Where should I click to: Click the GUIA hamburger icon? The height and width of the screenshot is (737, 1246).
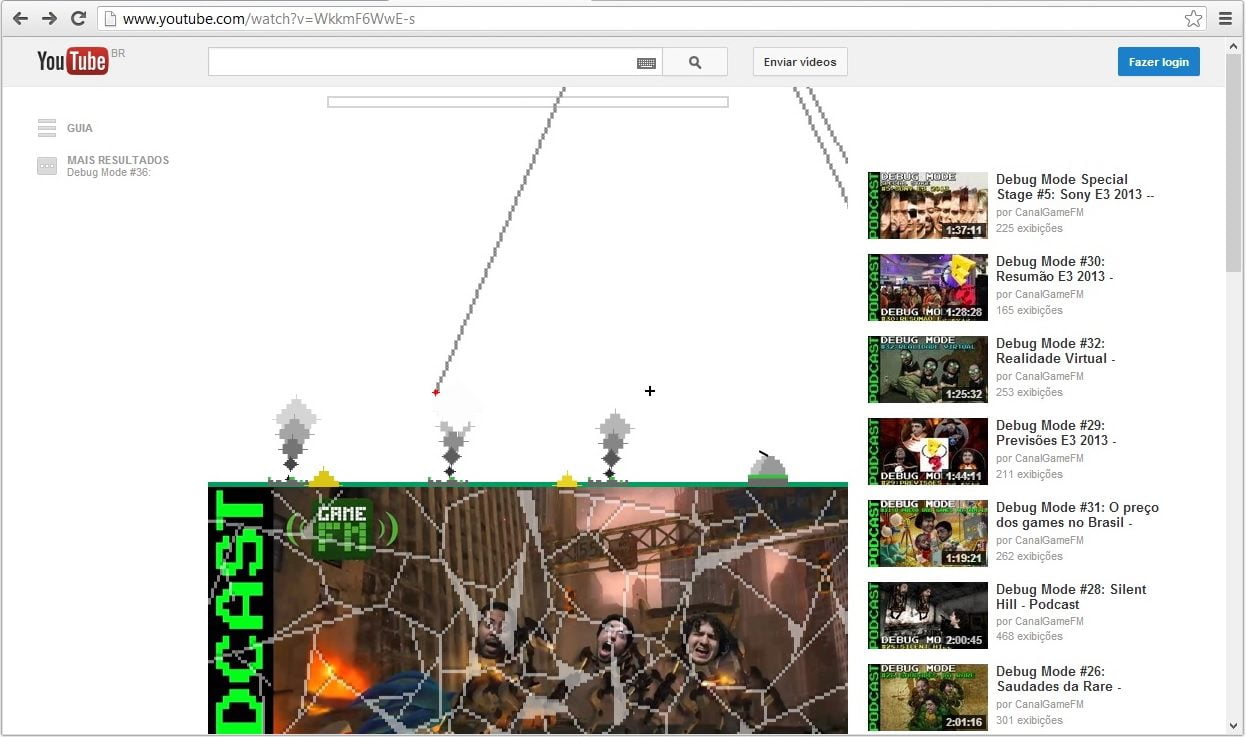pos(46,127)
